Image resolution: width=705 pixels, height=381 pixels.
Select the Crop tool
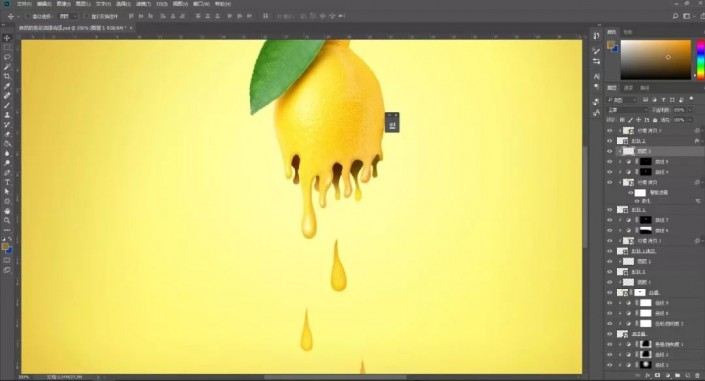point(7,76)
